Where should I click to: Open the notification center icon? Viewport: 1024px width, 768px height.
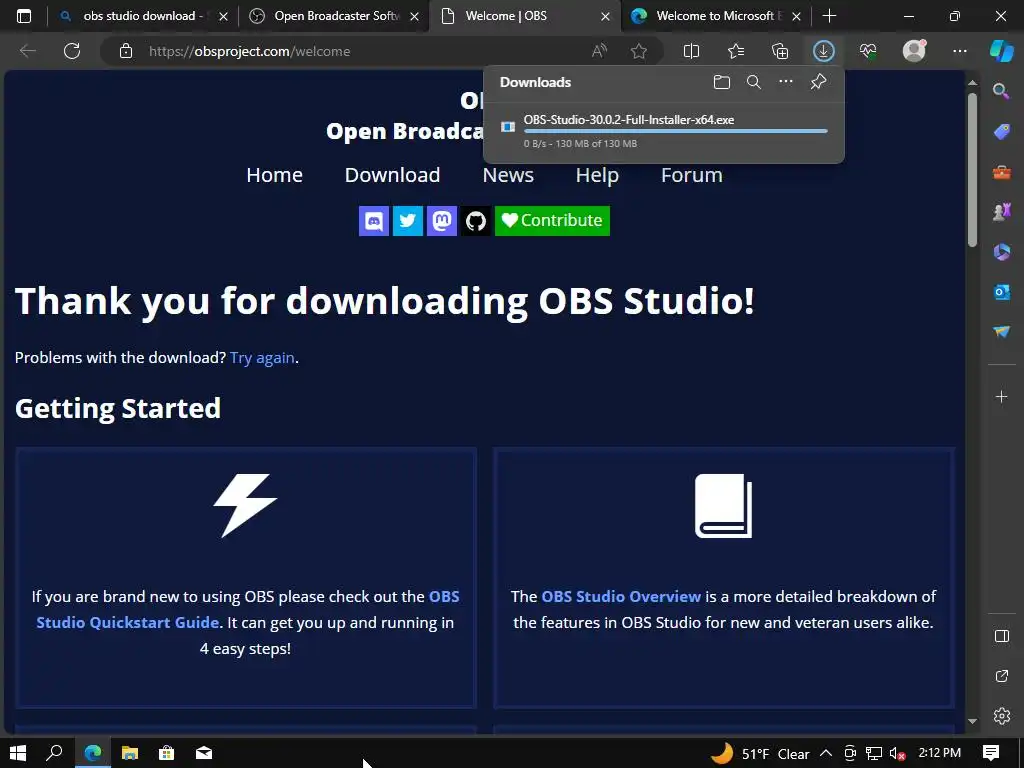(x=991, y=753)
